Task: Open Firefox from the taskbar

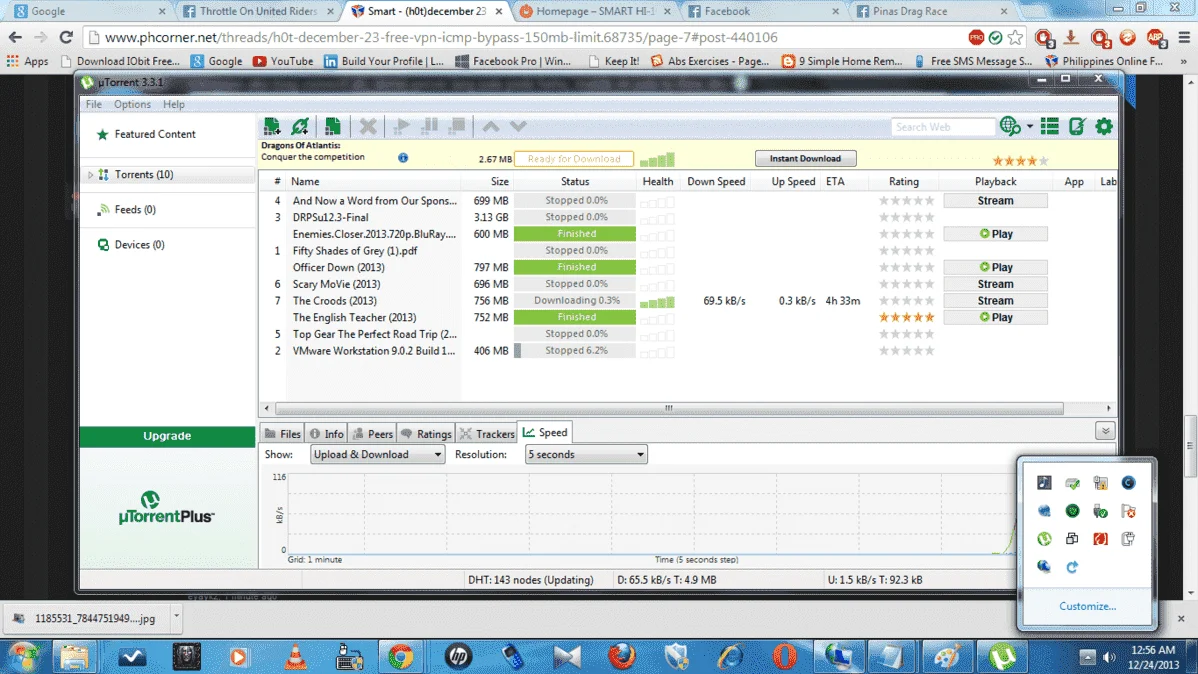Action: pyautogui.click(x=621, y=656)
